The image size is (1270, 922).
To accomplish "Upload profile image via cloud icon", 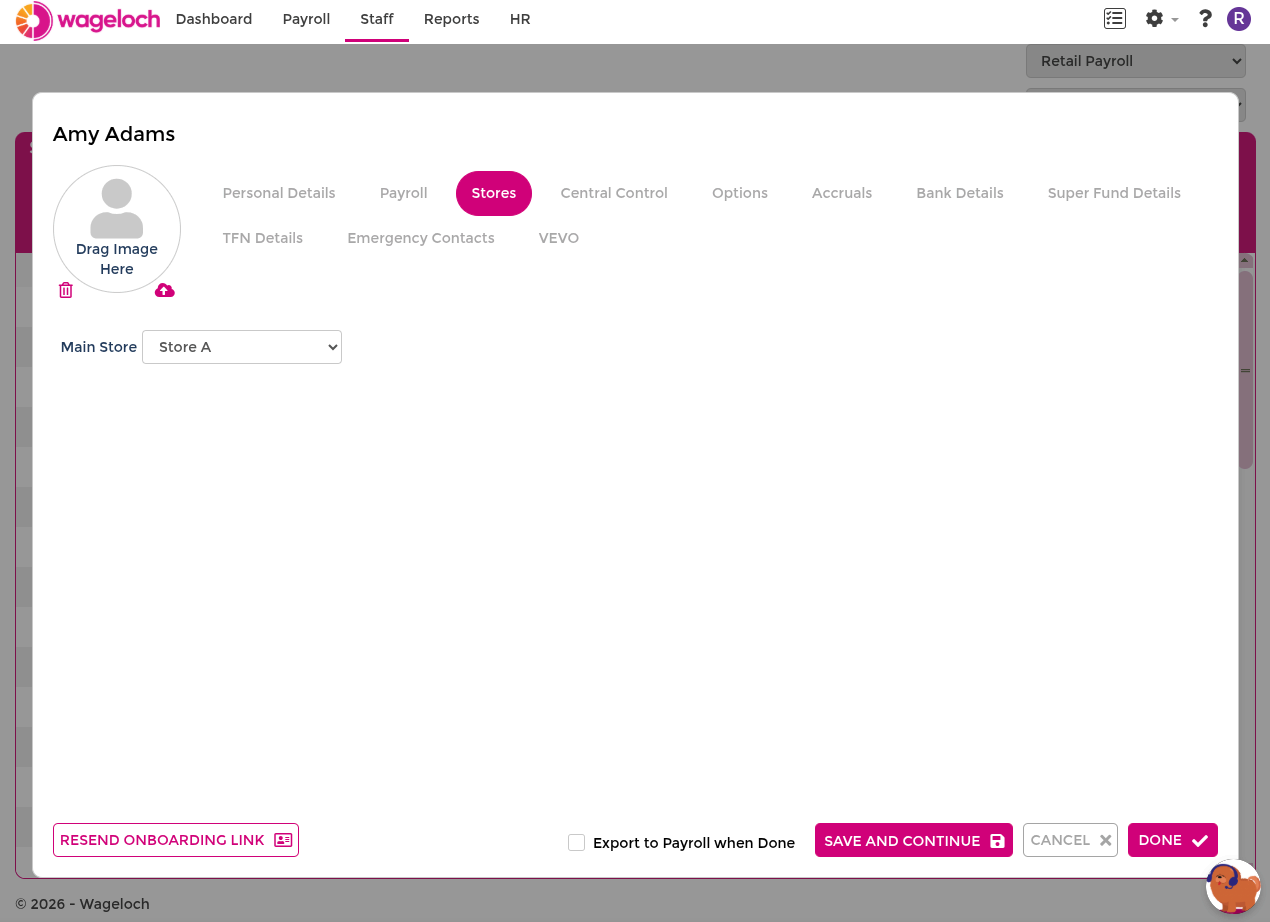I will pos(165,290).
